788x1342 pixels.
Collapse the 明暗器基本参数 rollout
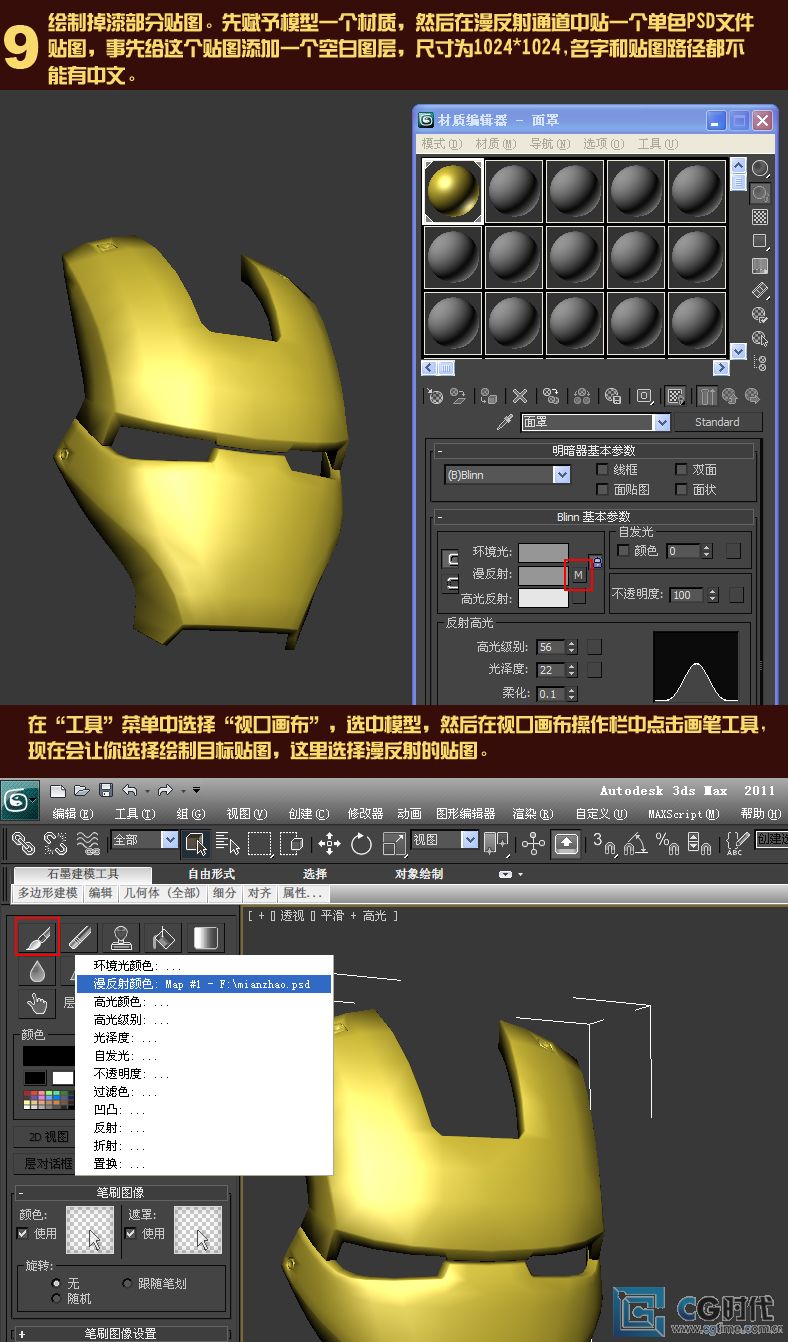tap(594, 450)
